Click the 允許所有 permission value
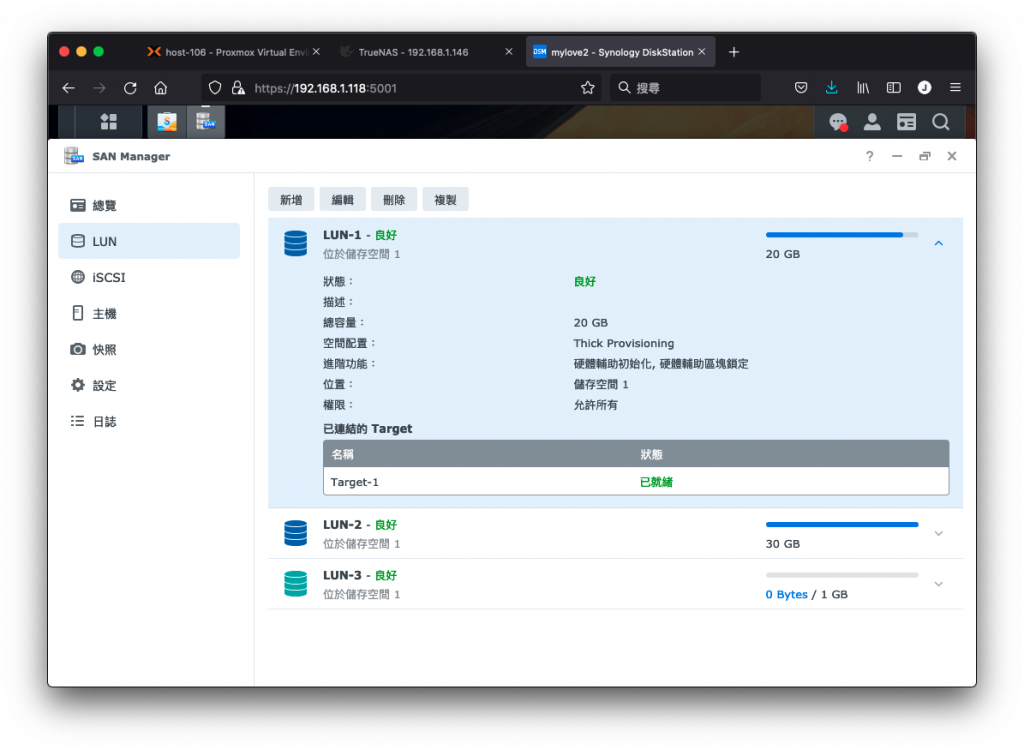 (596, 405)
